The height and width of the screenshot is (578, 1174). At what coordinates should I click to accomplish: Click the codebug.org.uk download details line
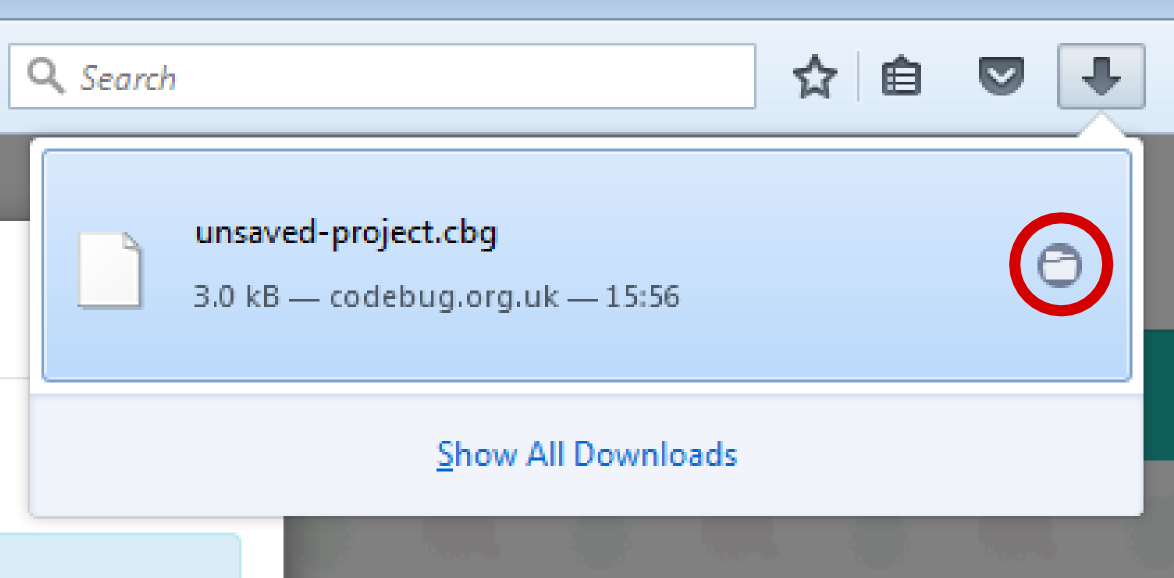click(437, 298)
